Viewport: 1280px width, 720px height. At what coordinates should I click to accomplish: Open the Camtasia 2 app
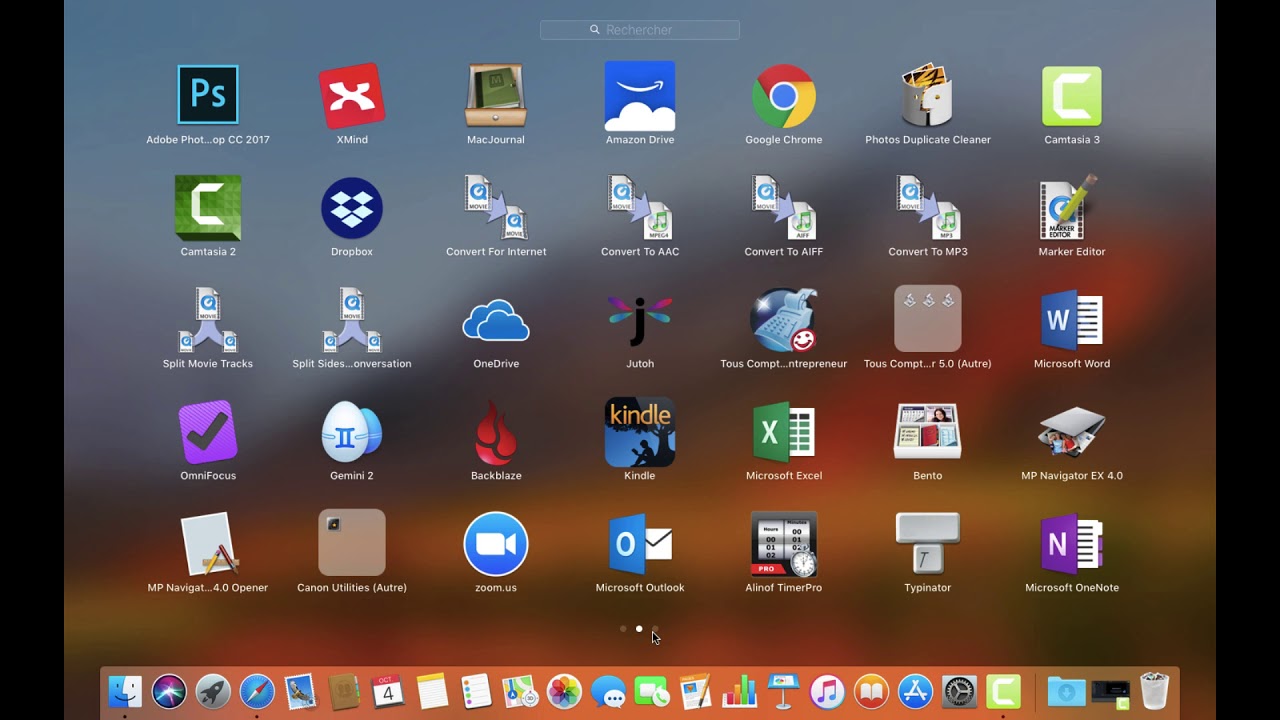point(208,207)
